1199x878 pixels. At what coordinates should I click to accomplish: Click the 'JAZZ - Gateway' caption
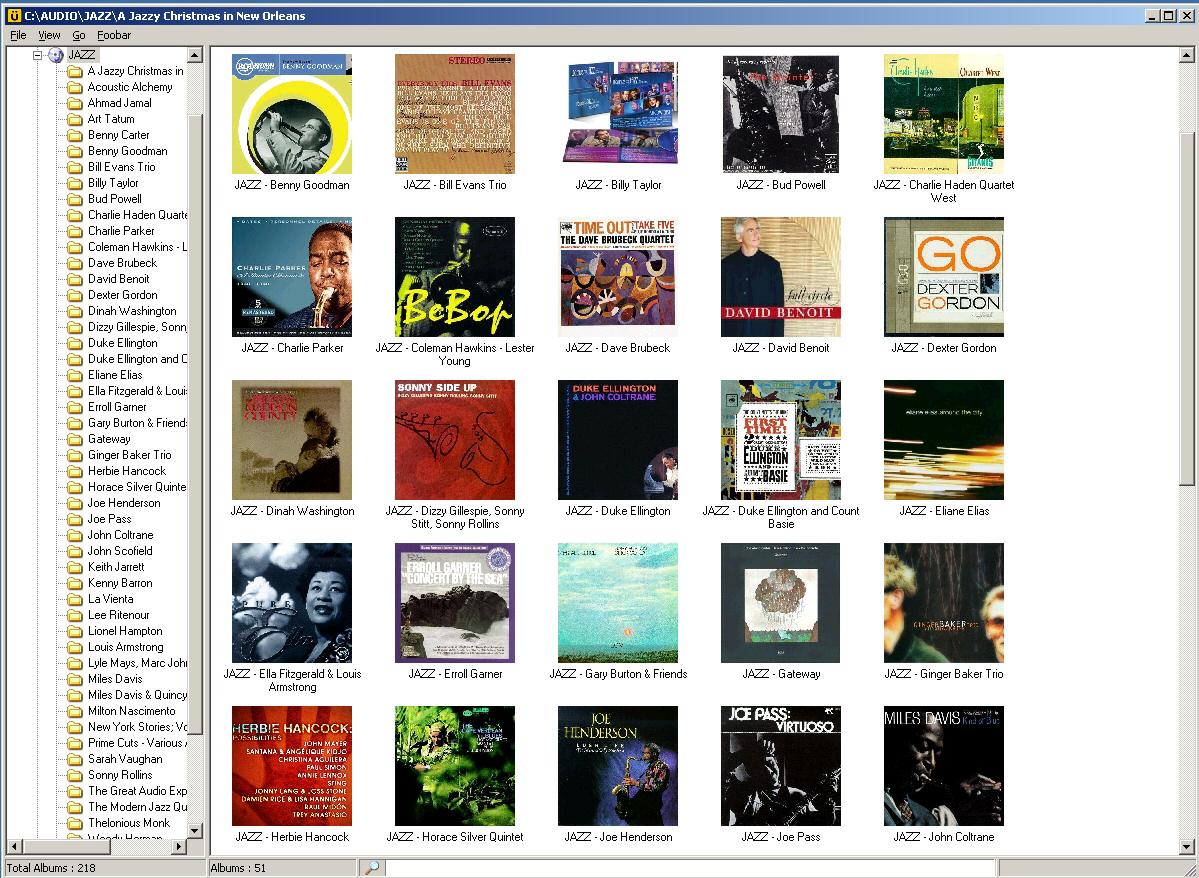coord(781,674)
